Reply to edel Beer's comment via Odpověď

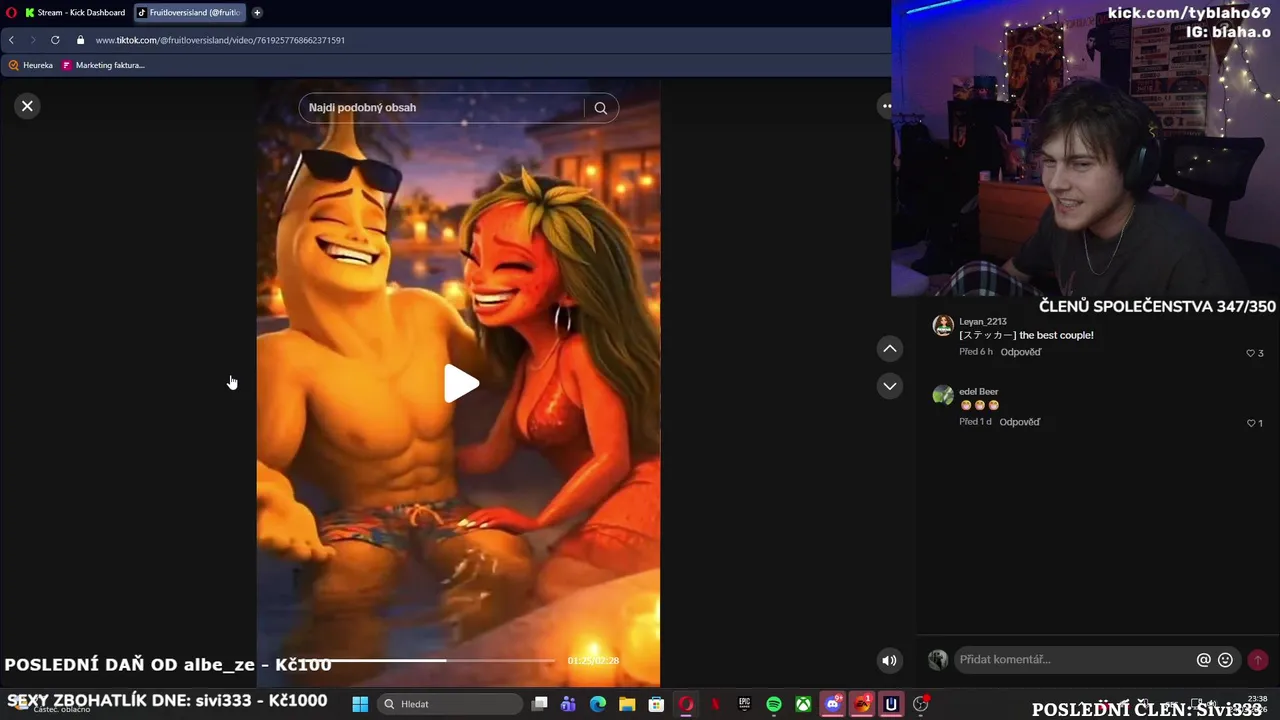tap(1020, 422)
